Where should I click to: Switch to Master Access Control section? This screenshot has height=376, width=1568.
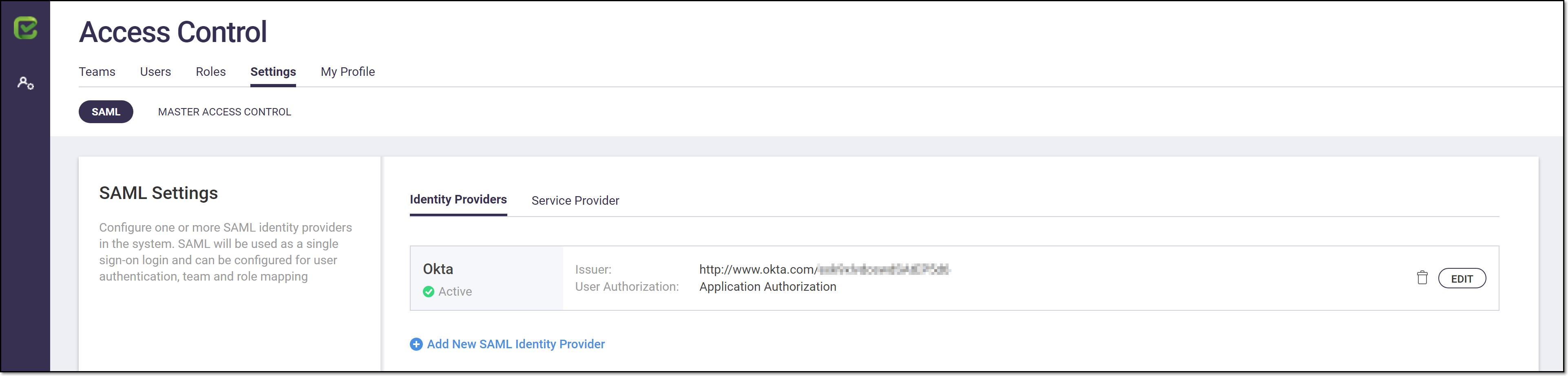[x=225, y=112]
